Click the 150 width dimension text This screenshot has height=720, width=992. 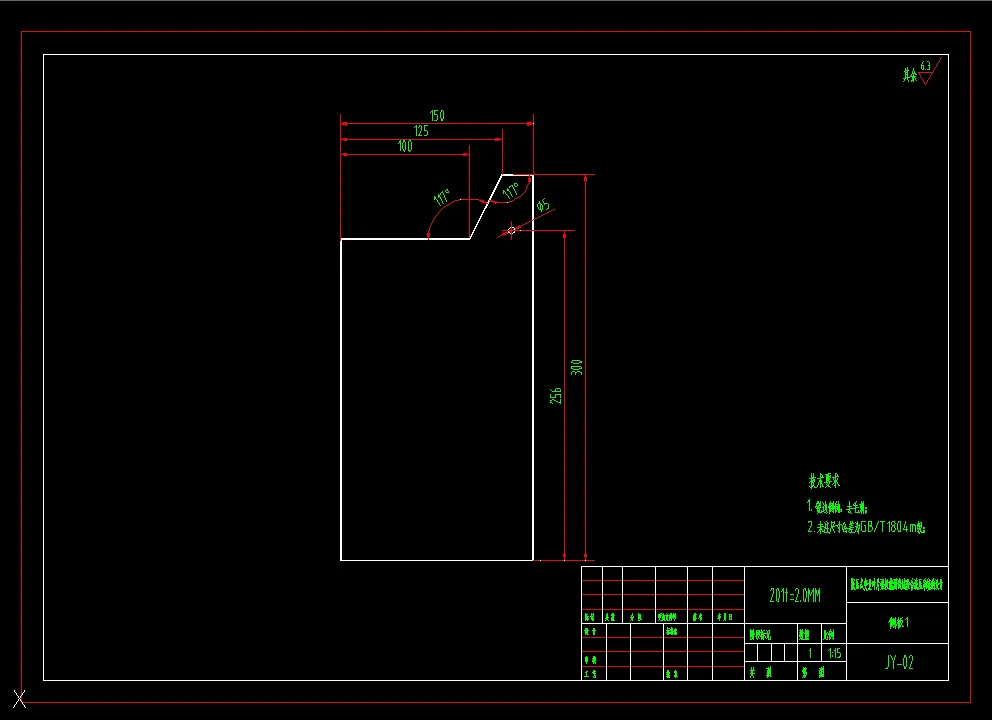coord(437,116)
